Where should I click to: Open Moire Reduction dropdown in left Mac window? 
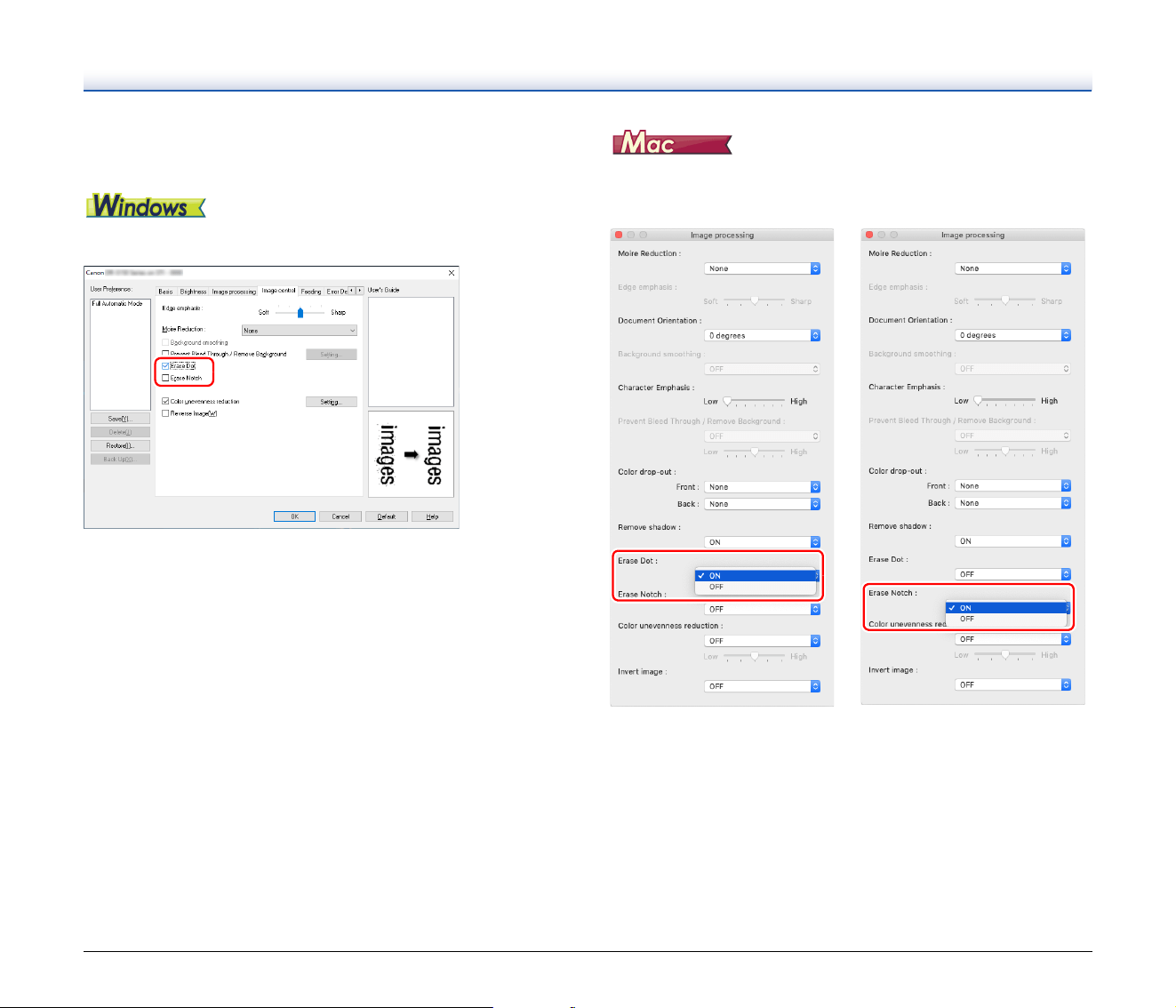click(763, 268)
